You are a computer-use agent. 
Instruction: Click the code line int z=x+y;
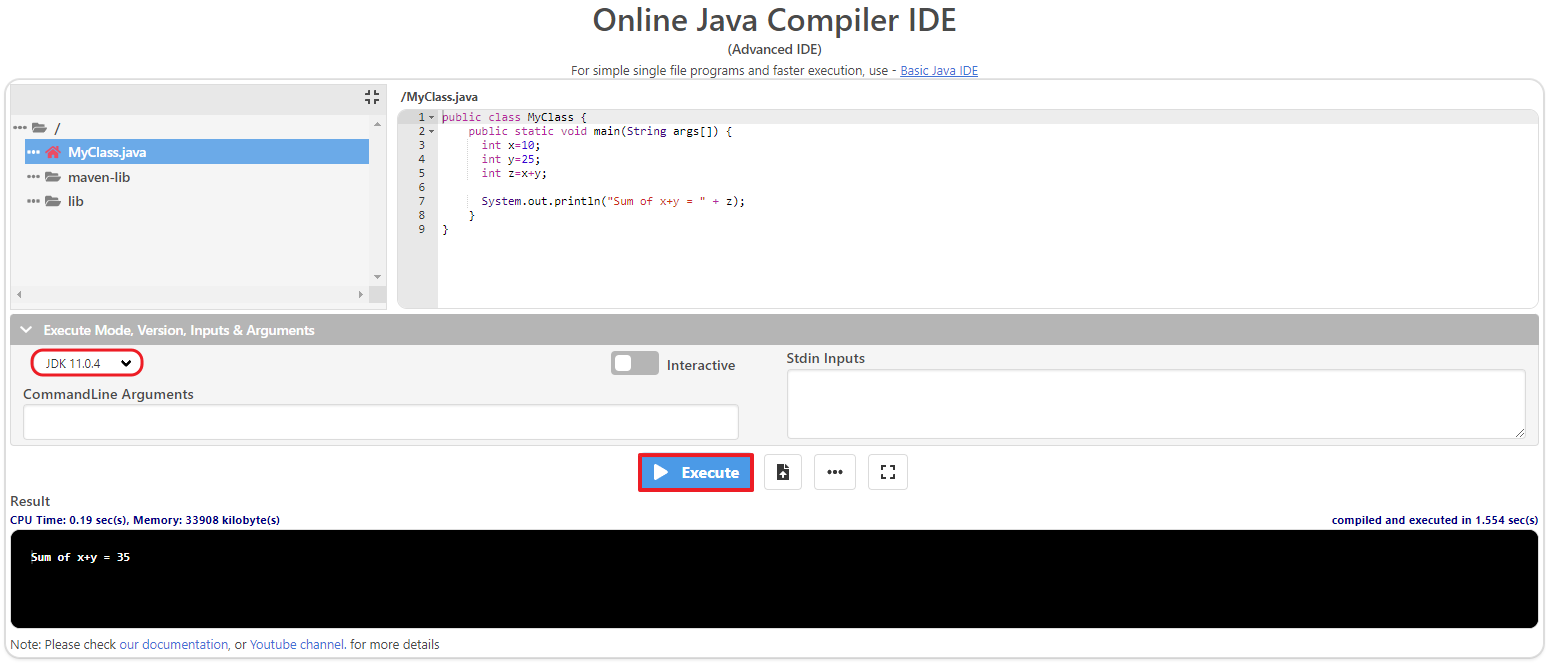(514, 173)
